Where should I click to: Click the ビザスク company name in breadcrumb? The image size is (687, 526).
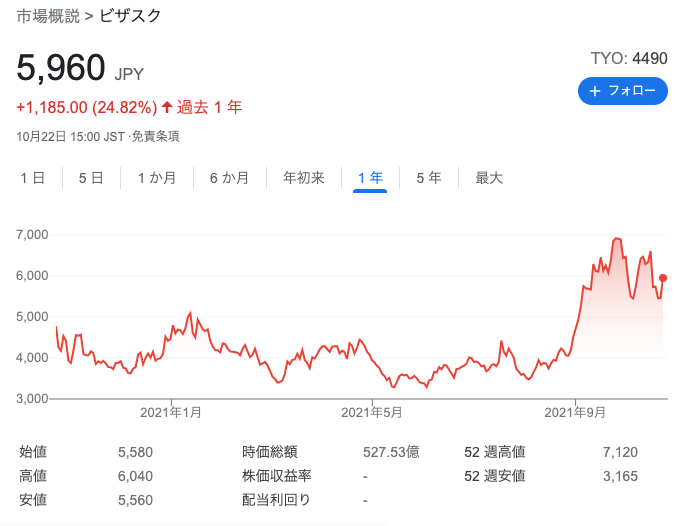[131, 16]
